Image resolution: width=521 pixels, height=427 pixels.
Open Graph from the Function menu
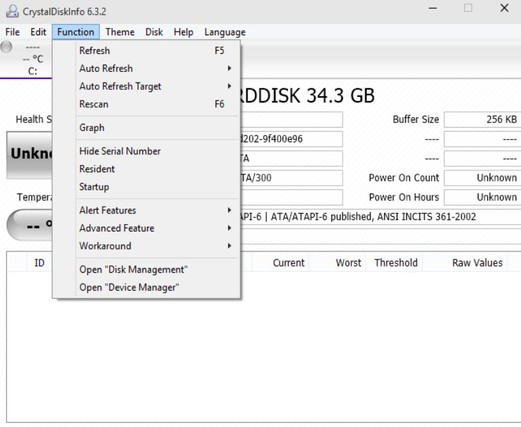point(147,128)
